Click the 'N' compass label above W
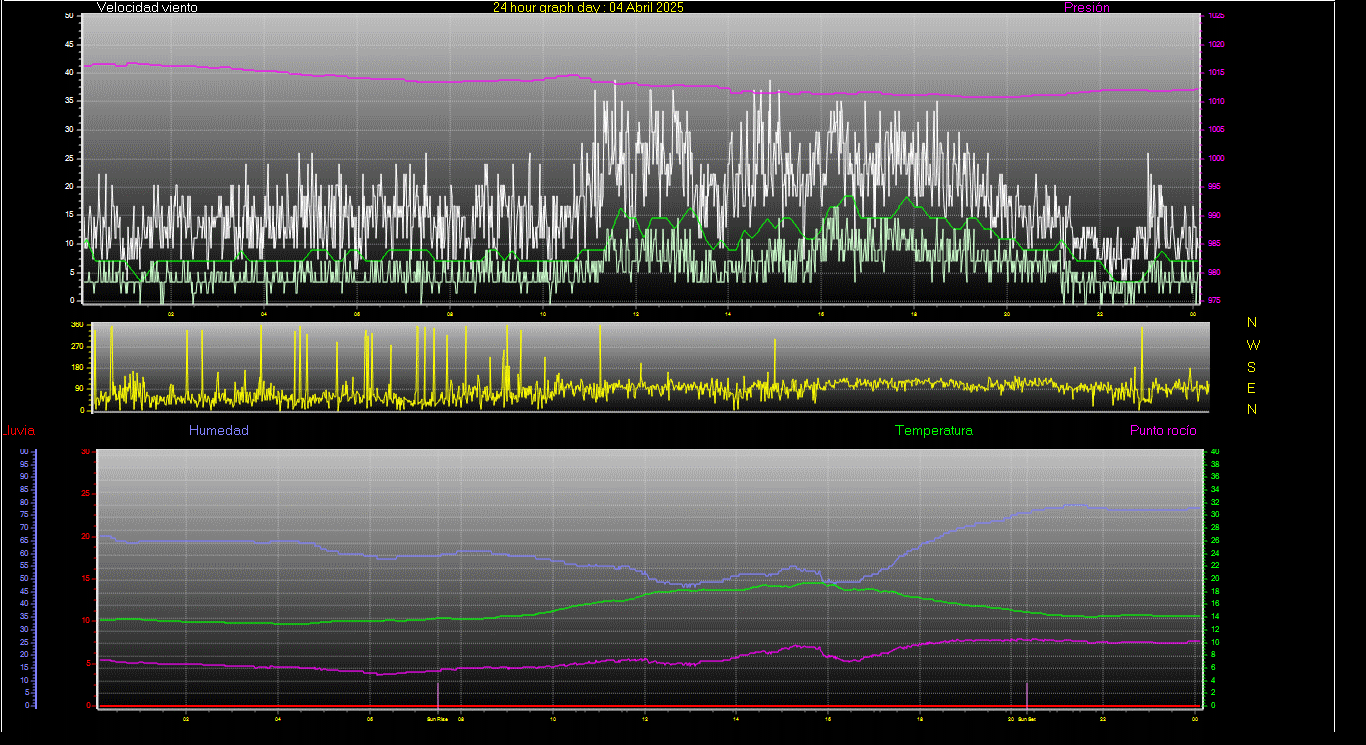This screenshot has height=745, width=1366. (1252, 323)
